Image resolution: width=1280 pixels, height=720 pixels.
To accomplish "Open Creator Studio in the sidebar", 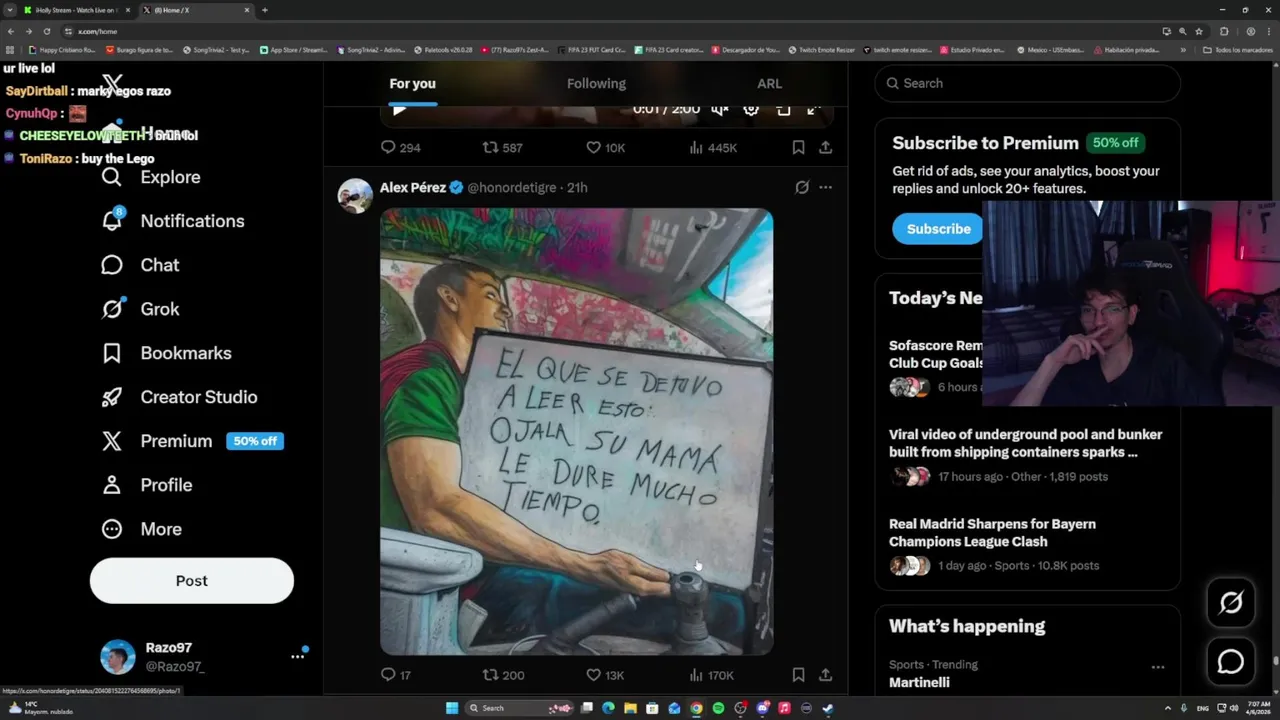I will click(x=179, y=397).
